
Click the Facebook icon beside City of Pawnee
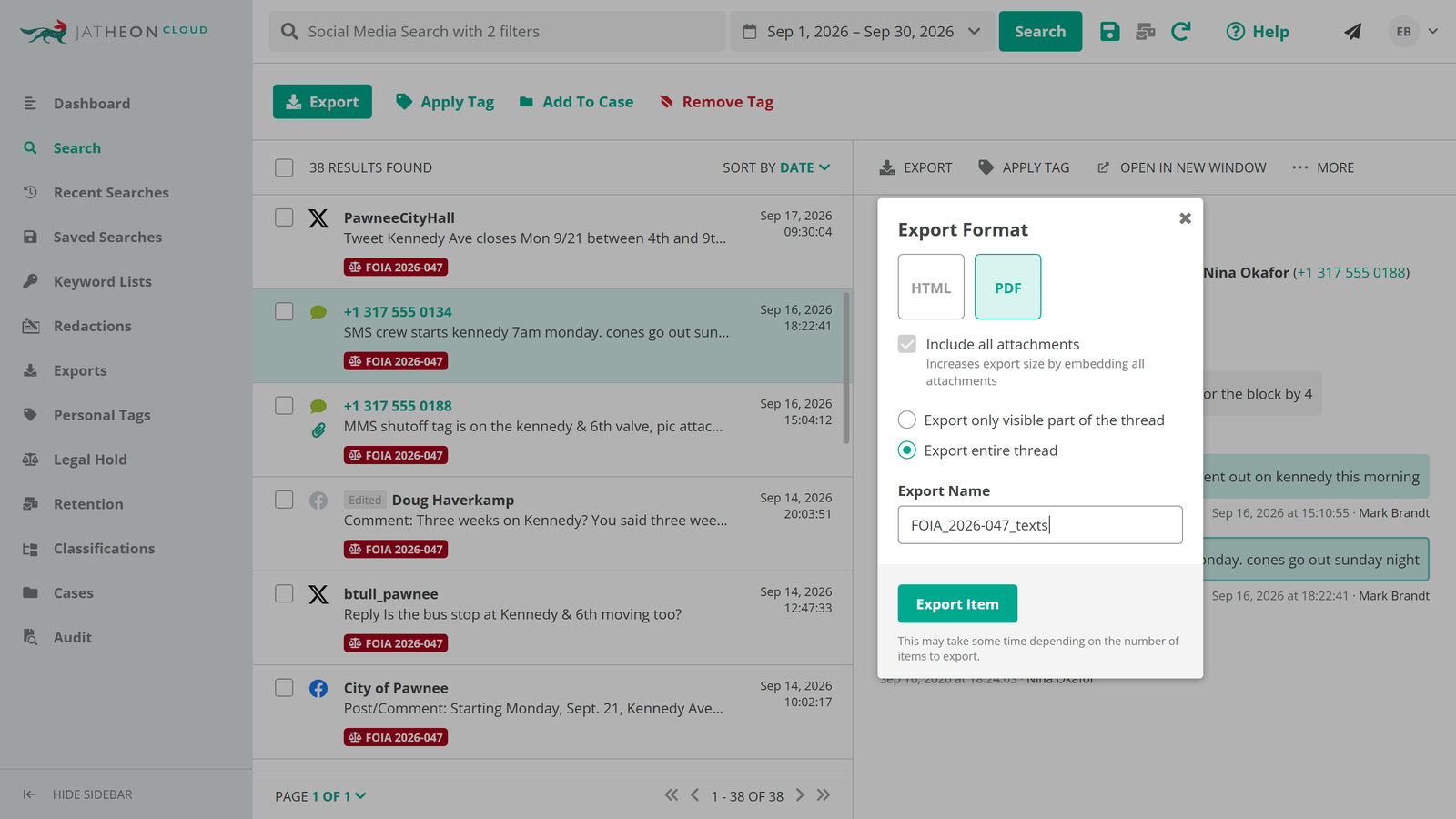pyautogui.click(x=318, y=688)
